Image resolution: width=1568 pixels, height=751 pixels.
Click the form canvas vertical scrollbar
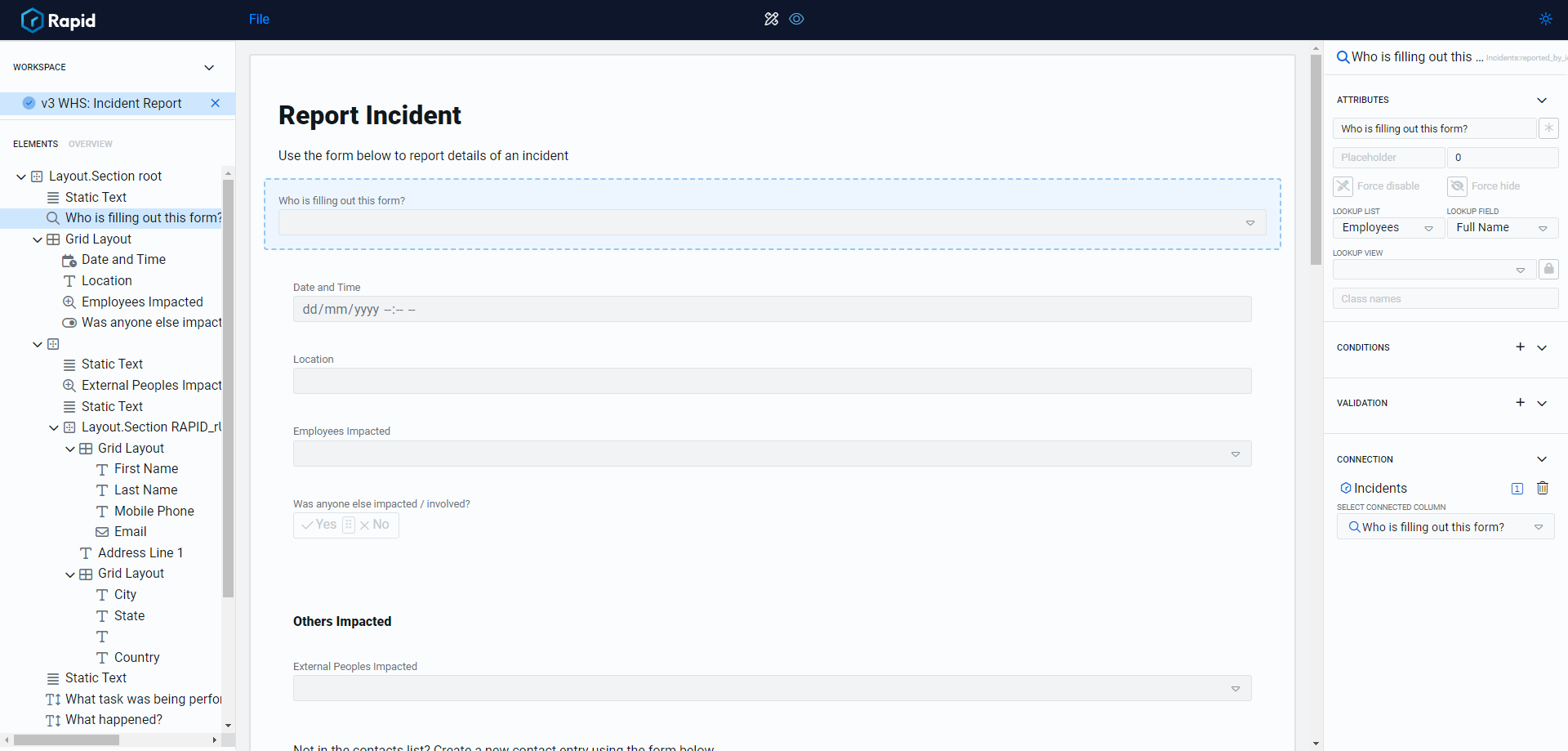coord(1316,159)
